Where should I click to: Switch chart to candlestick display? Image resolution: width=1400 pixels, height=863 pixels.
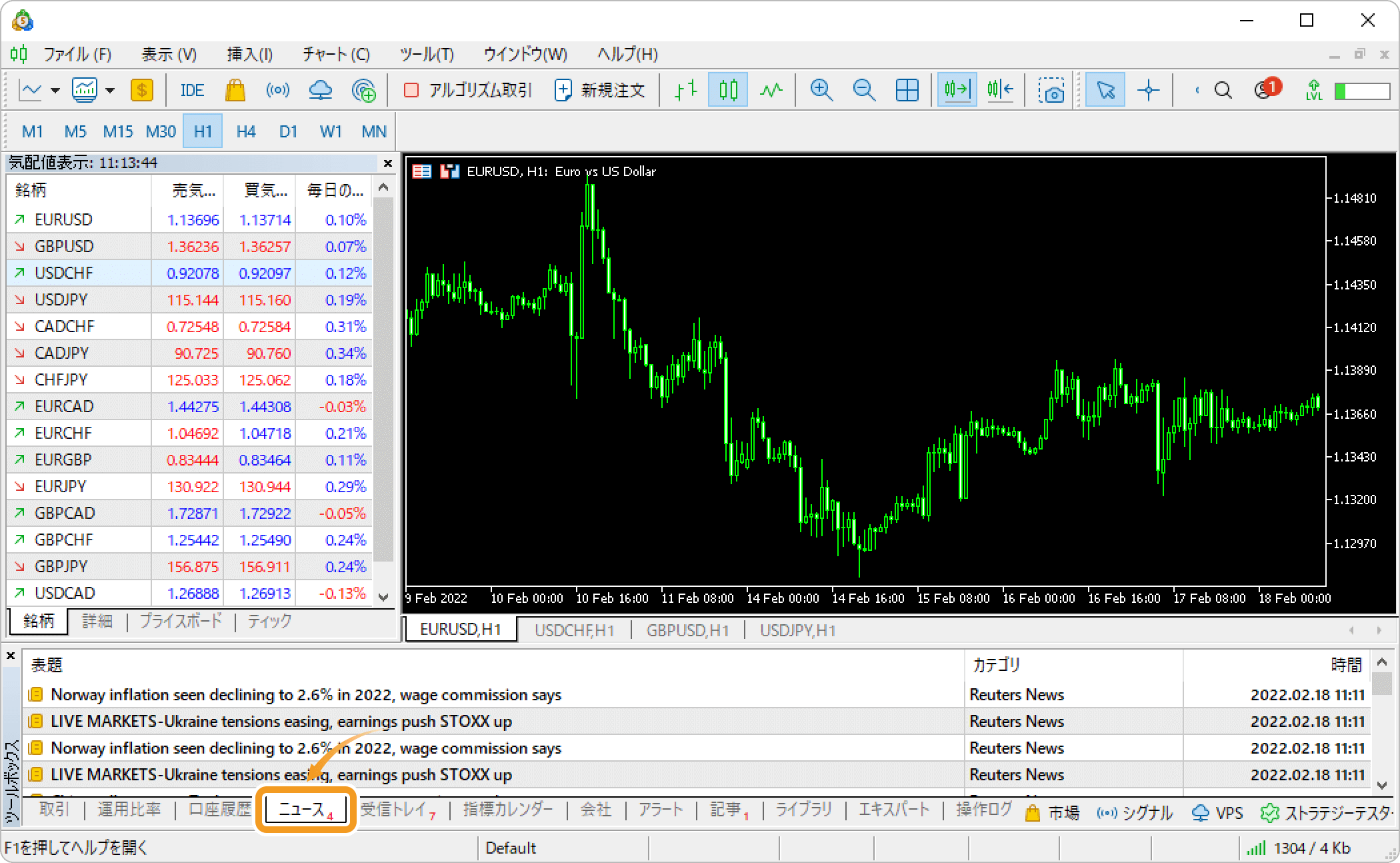pyautogui.click(x=727, y=90)
